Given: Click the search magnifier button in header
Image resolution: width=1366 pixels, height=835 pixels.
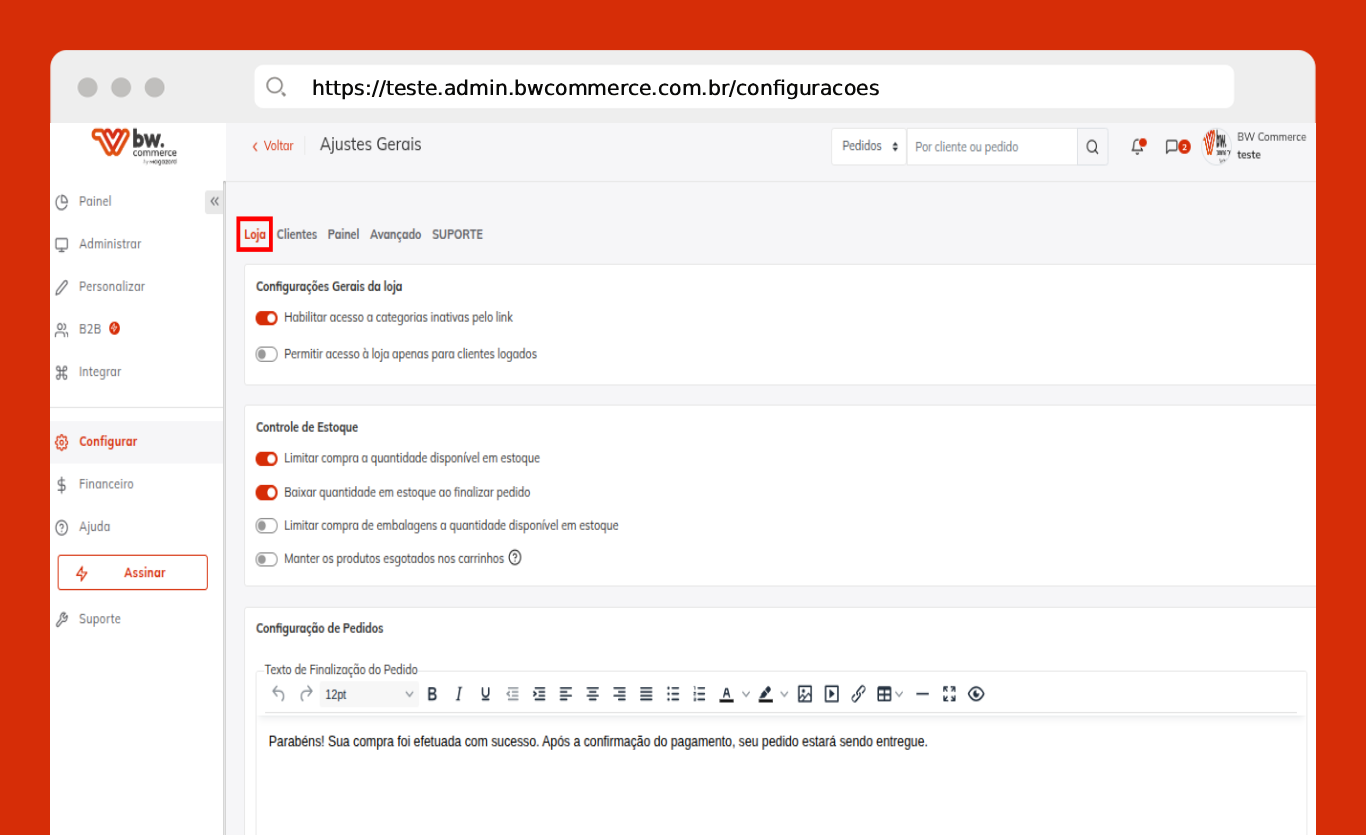Looking at the screenshot, I should (1092, 147).
